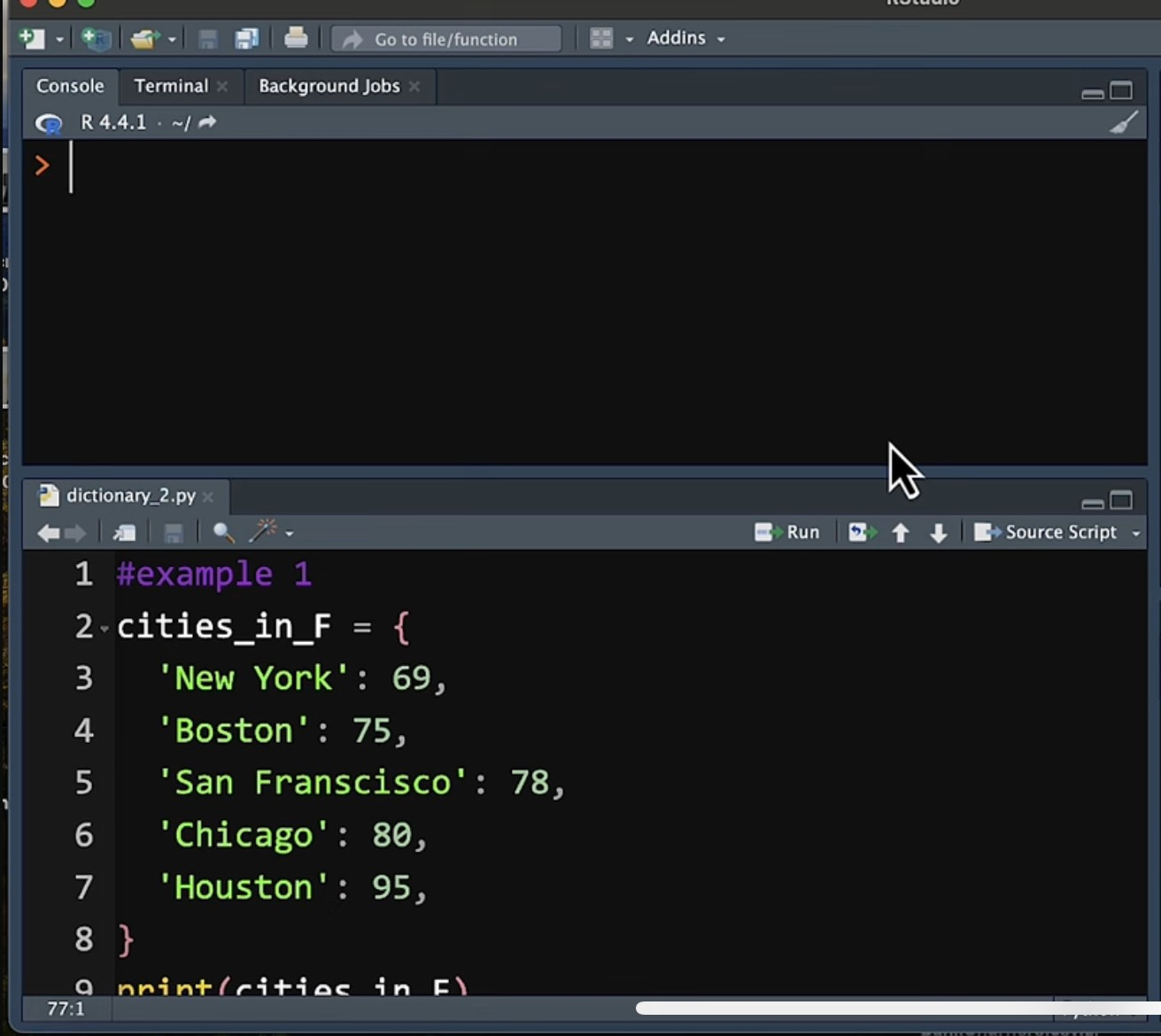Click the Source Script button
Viewport: 1161px width, 1036px height.
click(1047, 532)
